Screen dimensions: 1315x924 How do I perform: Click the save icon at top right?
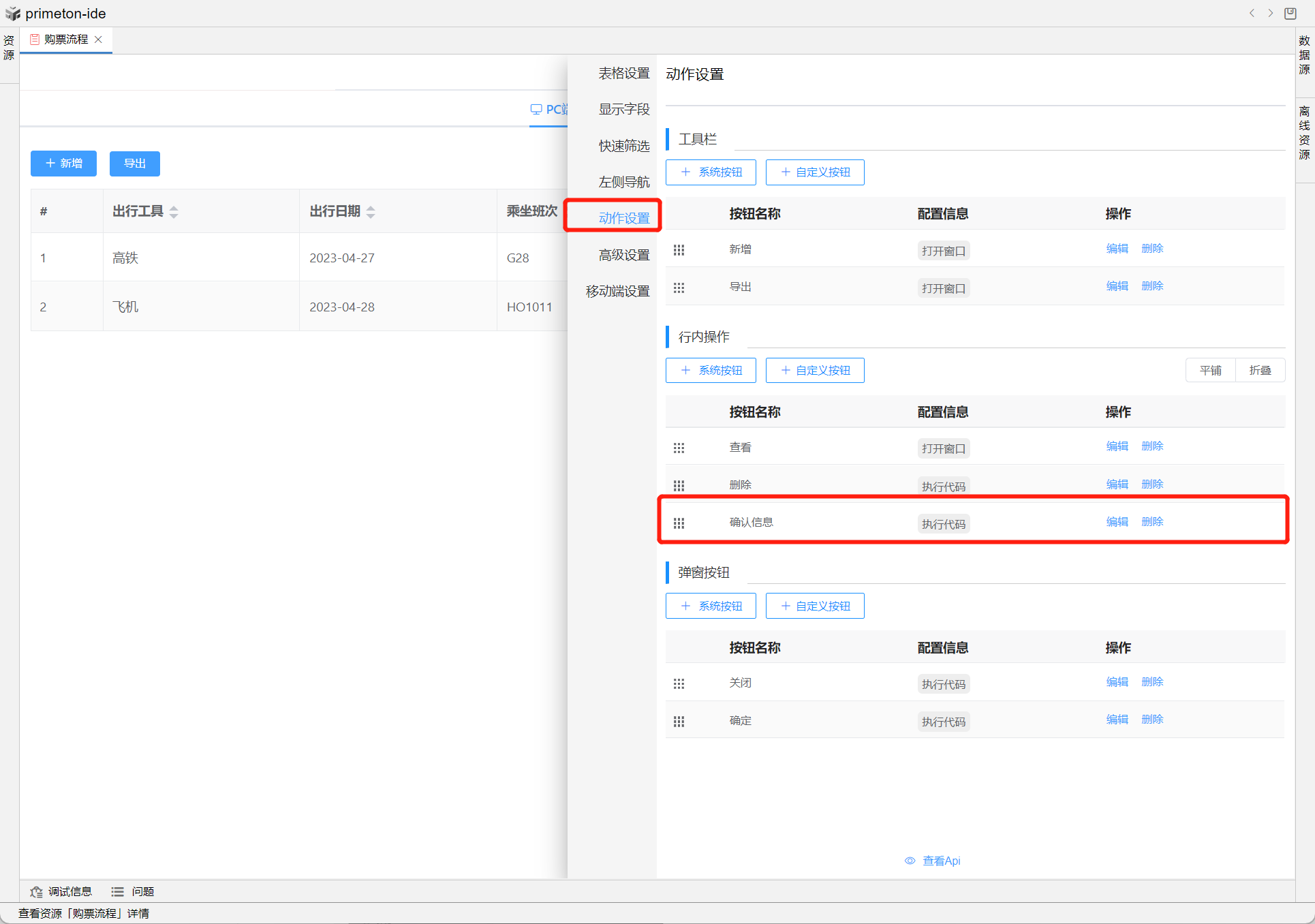coord(1290,13)
